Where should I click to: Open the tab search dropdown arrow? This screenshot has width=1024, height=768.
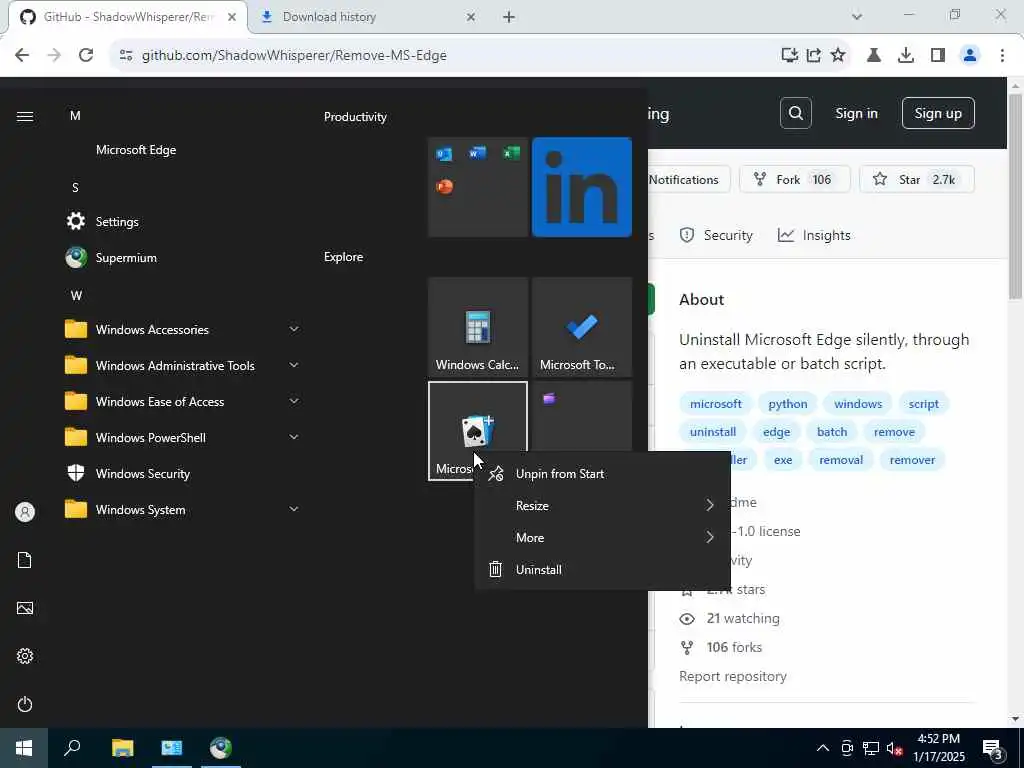pyautogui.click(x=857, y=16)
